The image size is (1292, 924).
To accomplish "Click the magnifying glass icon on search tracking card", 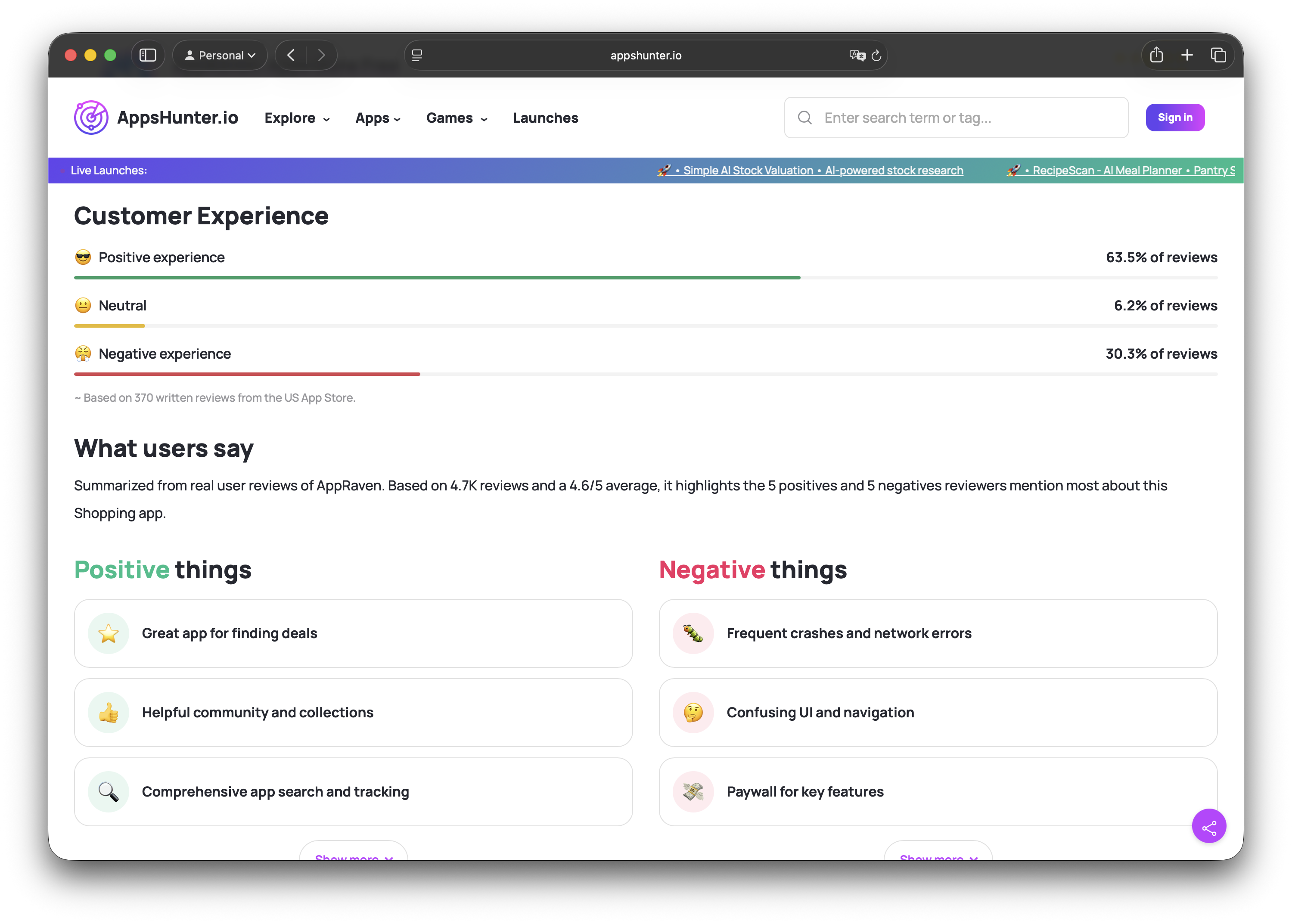I will 108,791.
